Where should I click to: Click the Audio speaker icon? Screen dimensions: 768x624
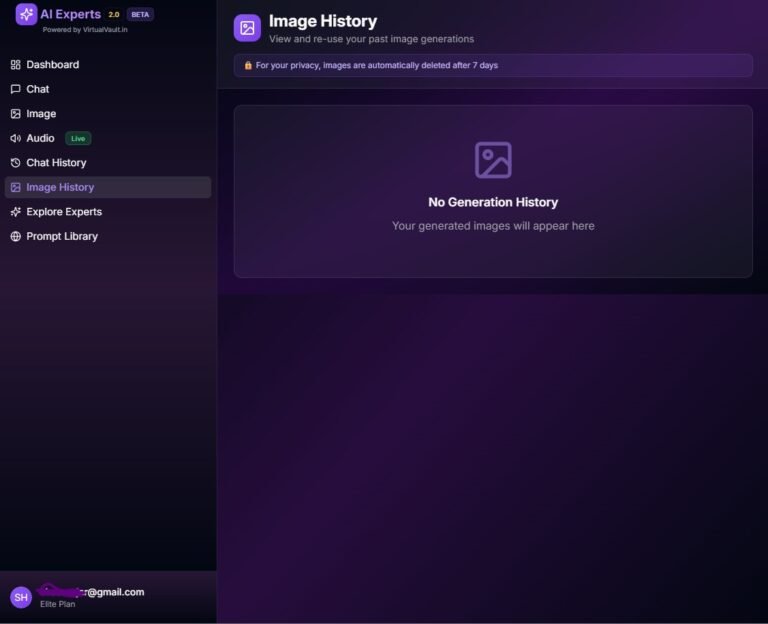(15, 138)
